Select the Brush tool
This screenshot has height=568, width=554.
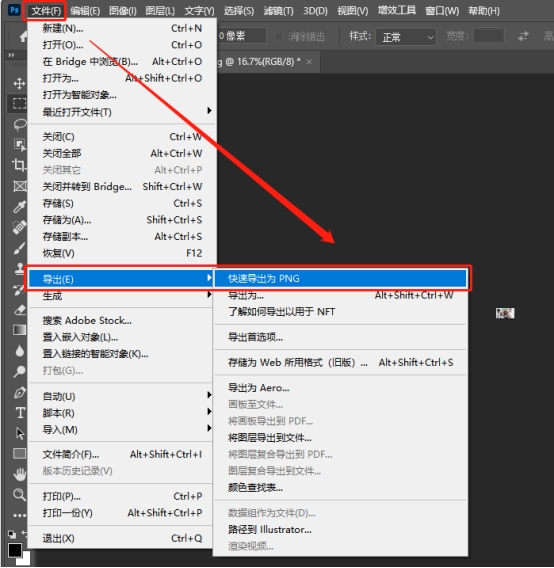click(19, 248)
